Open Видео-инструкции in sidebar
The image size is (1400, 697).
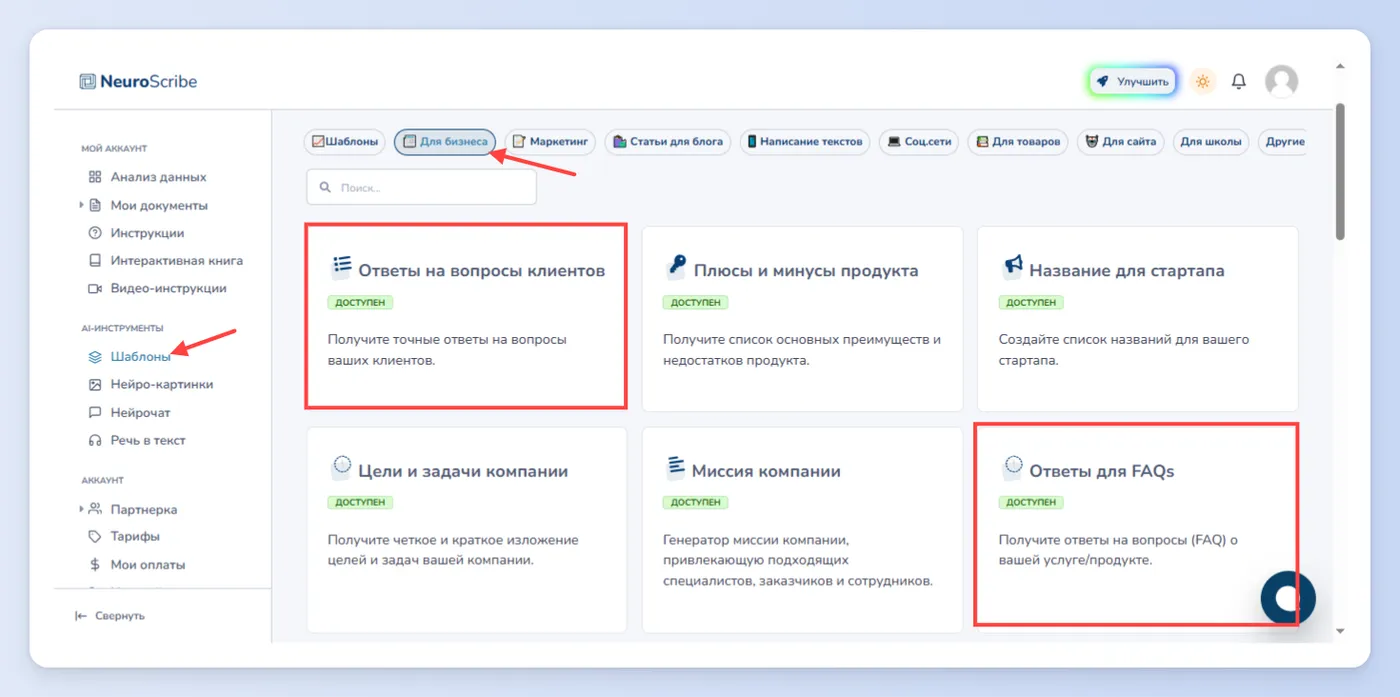tap(157, 288)
